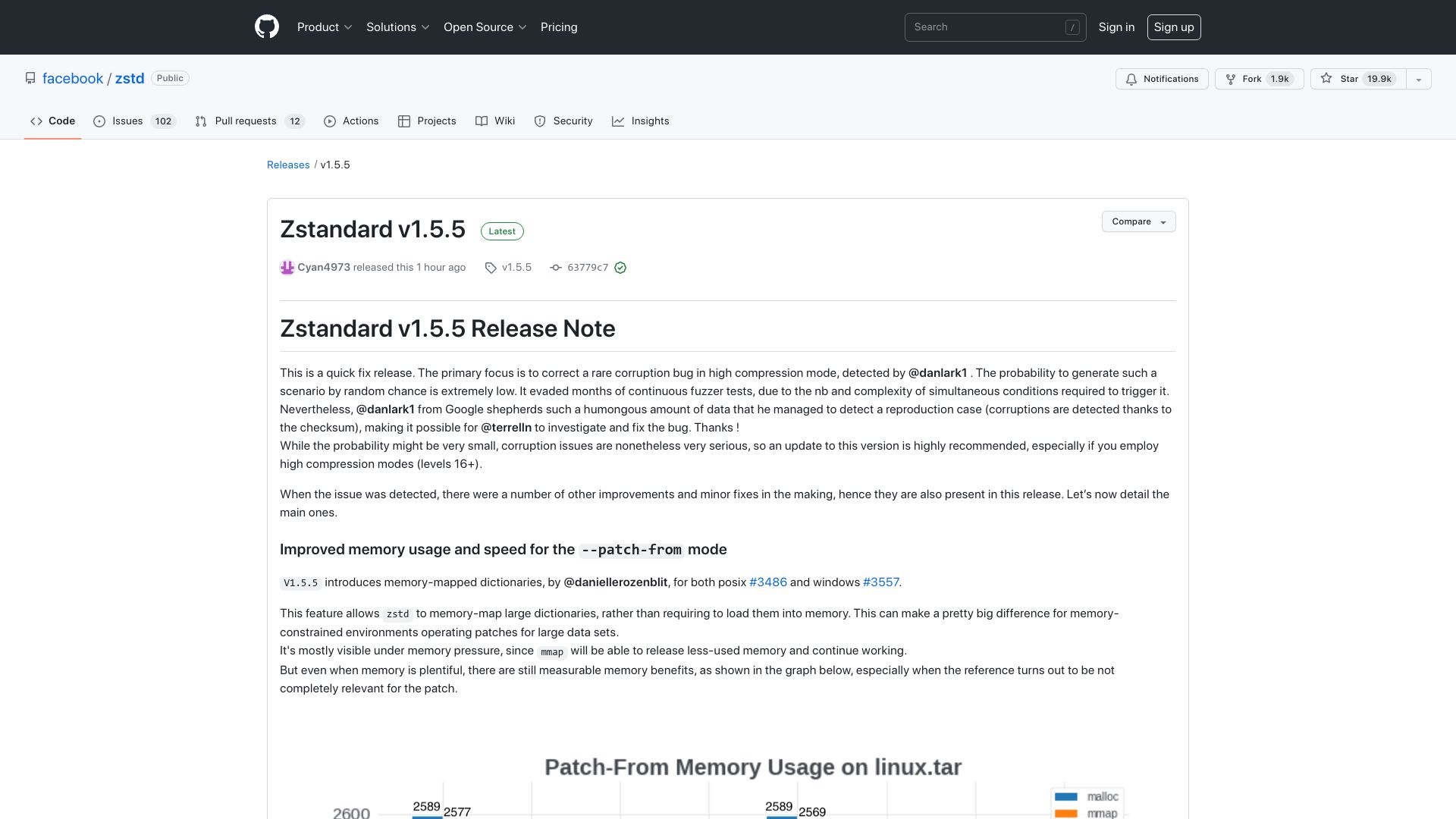Open the Pricing page
Viewport: 1456px width, 819px height.
559,27
